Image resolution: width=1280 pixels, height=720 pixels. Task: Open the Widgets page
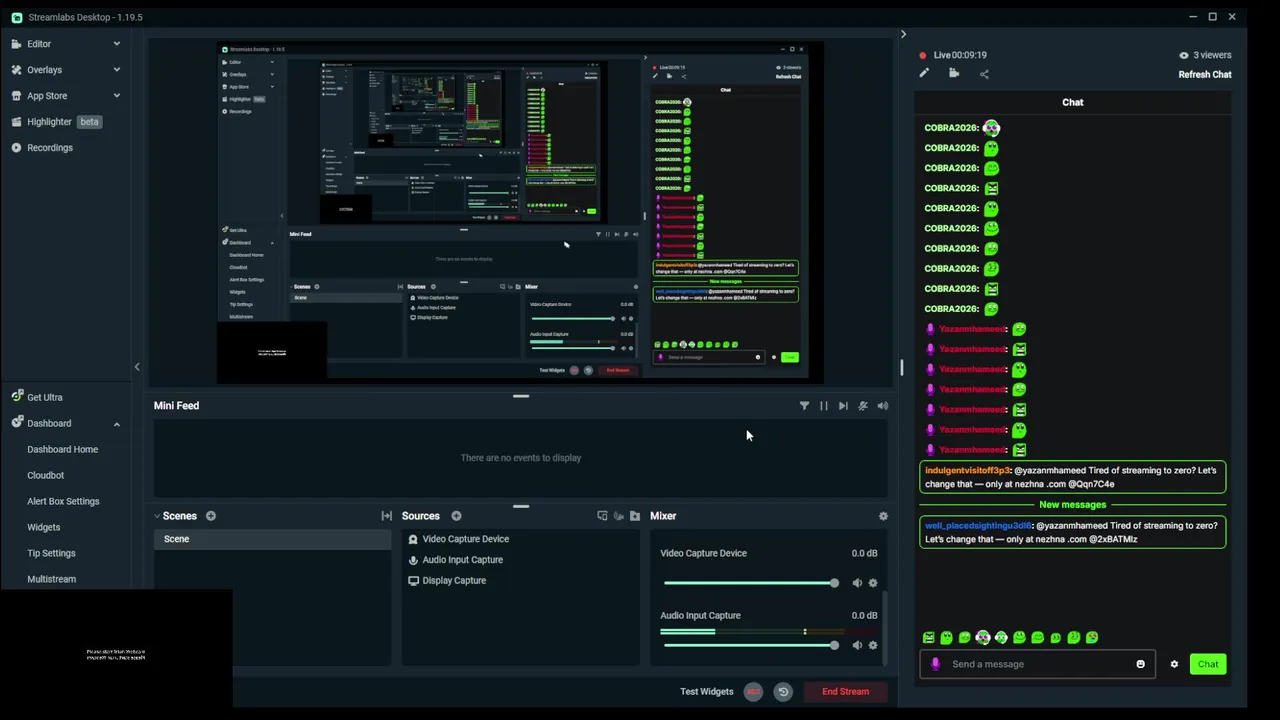tap(43, 528)
